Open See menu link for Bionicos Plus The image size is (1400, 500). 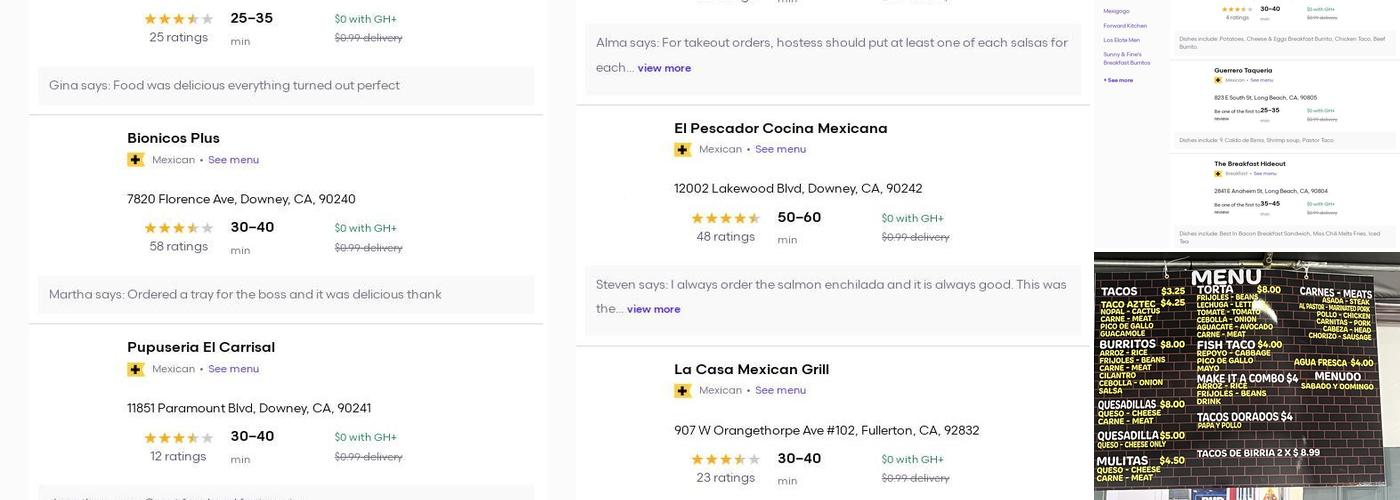(233, 160)
